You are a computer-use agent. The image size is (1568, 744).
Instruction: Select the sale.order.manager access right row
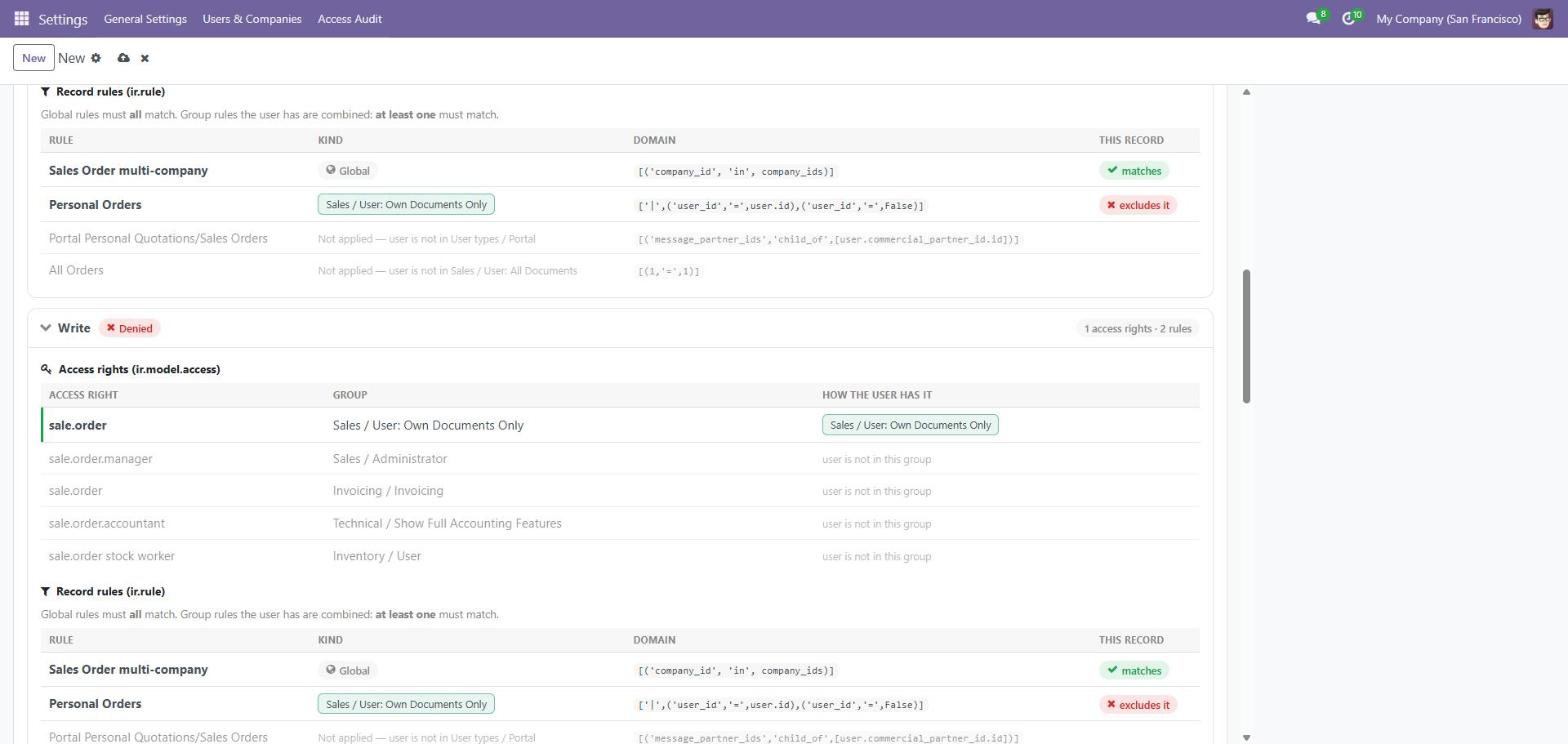tap(620, 459)
